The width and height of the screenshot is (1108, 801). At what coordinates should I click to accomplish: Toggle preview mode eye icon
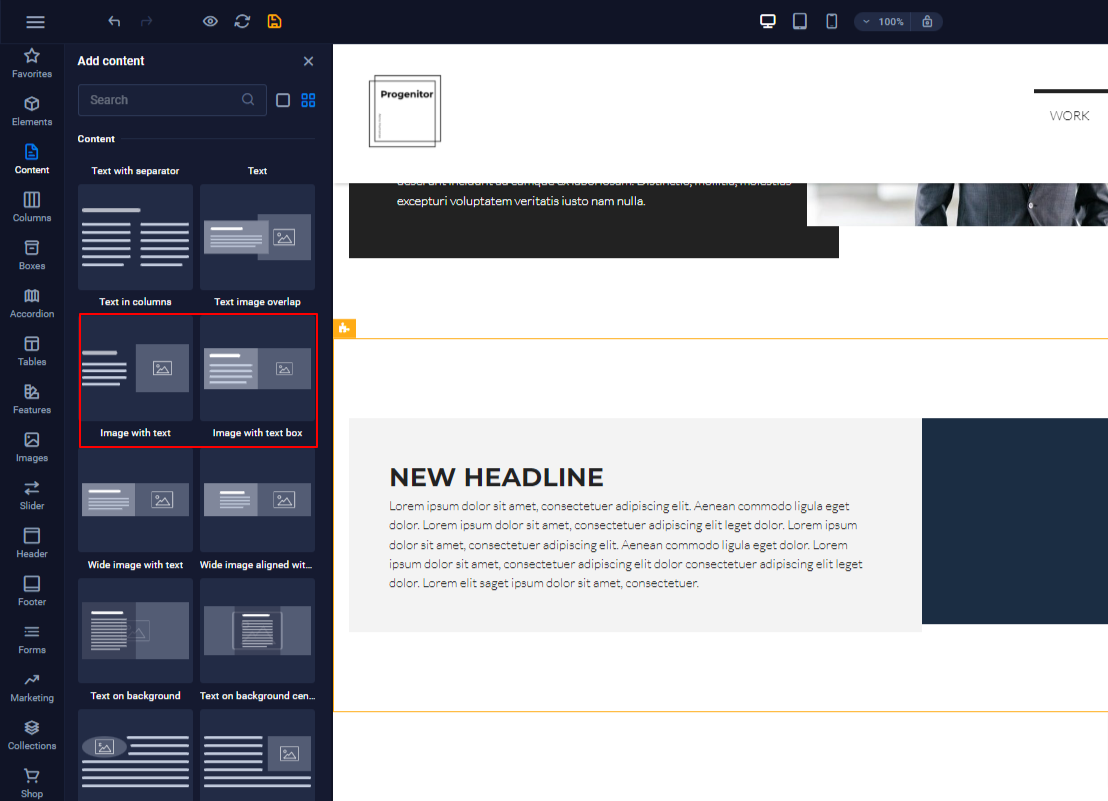[210, 21]
